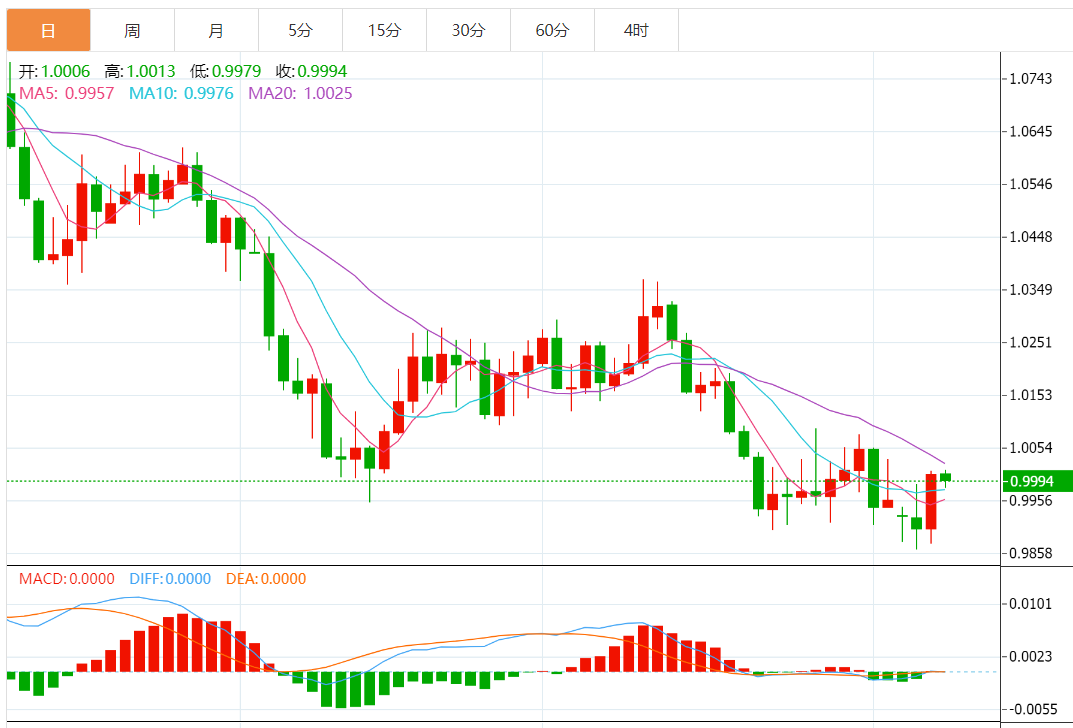Click the 1.0251 price axis label
1073x728 pixels.
[1031, 342]
